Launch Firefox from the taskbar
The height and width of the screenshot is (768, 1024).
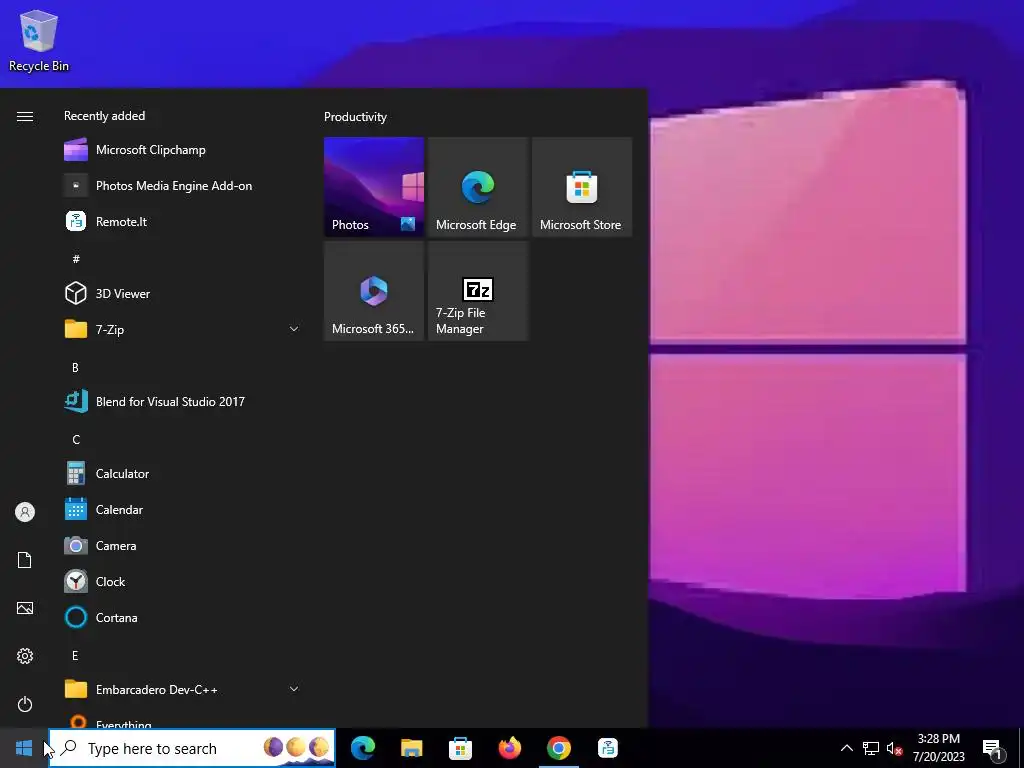[509, 748]
